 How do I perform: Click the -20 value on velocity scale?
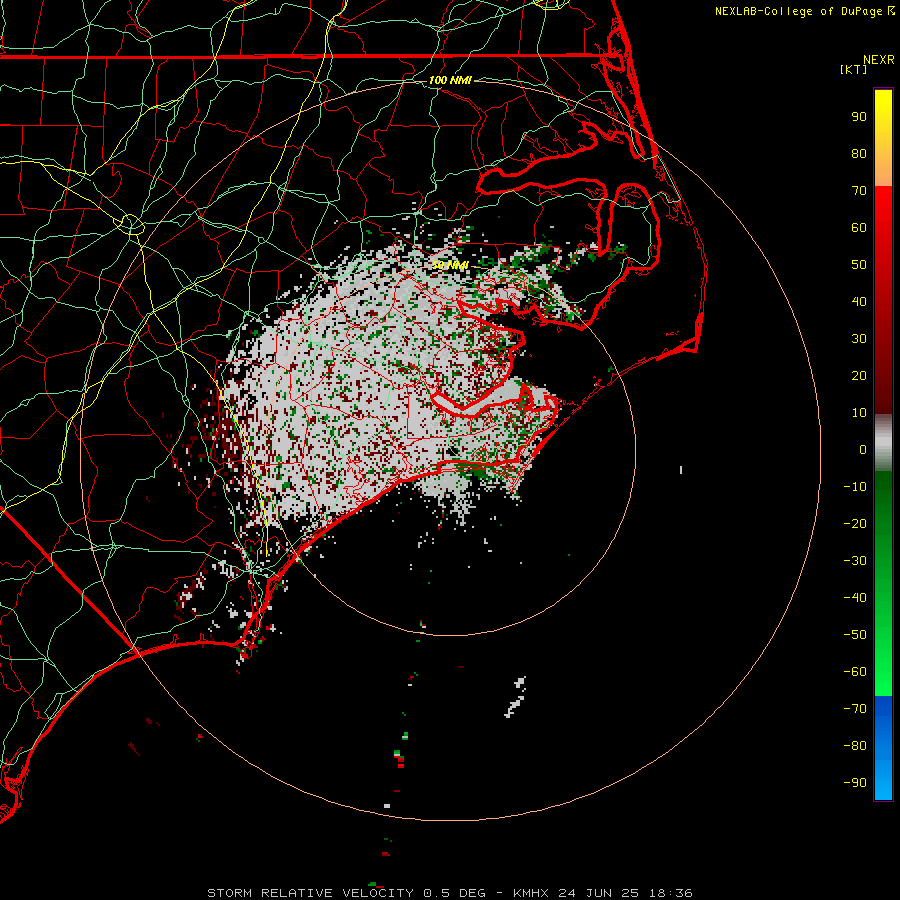pos(855,524)
